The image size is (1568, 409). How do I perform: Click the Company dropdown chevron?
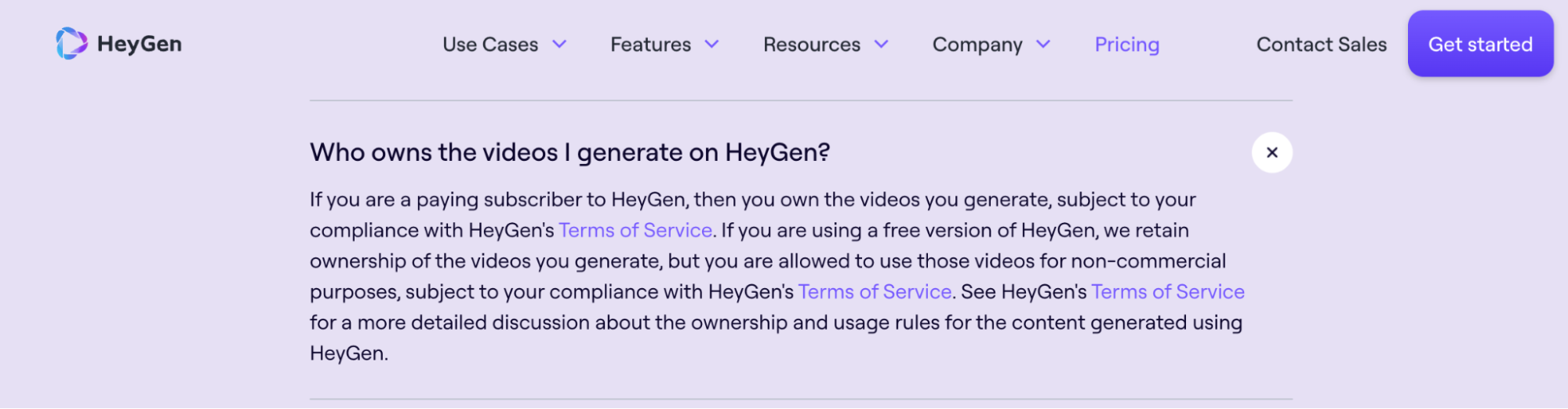point(1043,45)
